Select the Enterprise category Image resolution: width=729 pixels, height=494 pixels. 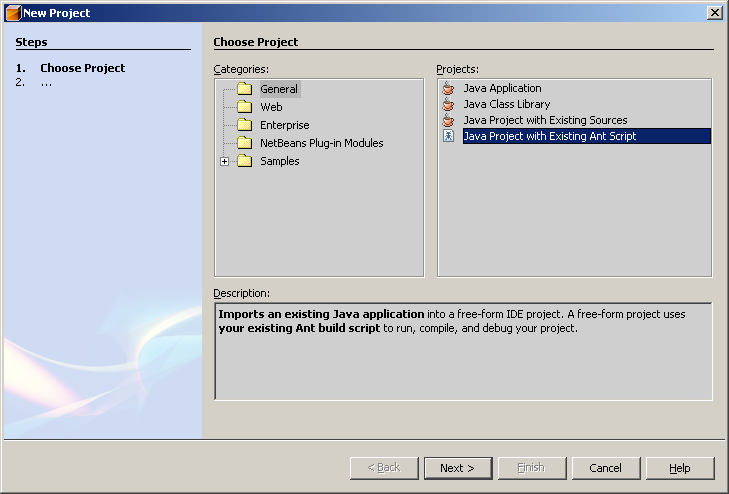click(x=285, y=125)
